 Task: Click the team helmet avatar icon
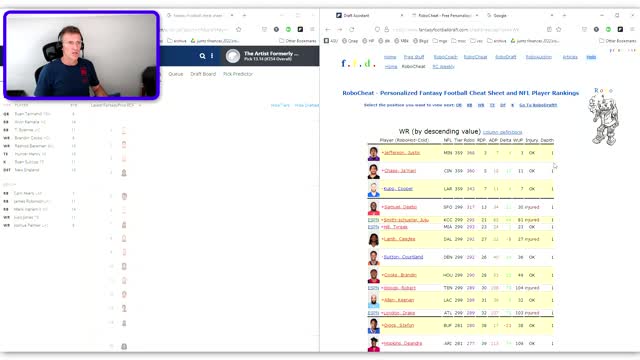[233, 56]
